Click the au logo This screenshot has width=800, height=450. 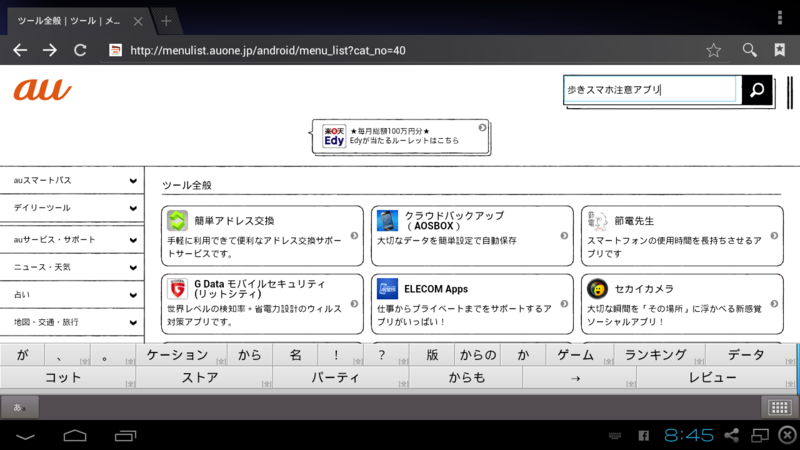[42, 90]
